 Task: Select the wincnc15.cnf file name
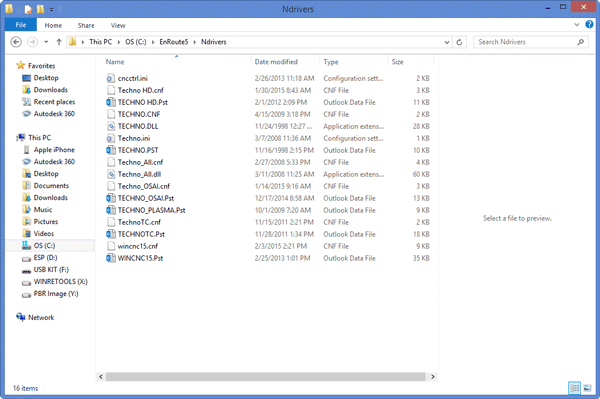pyautogui.click(x=138, y=246)
